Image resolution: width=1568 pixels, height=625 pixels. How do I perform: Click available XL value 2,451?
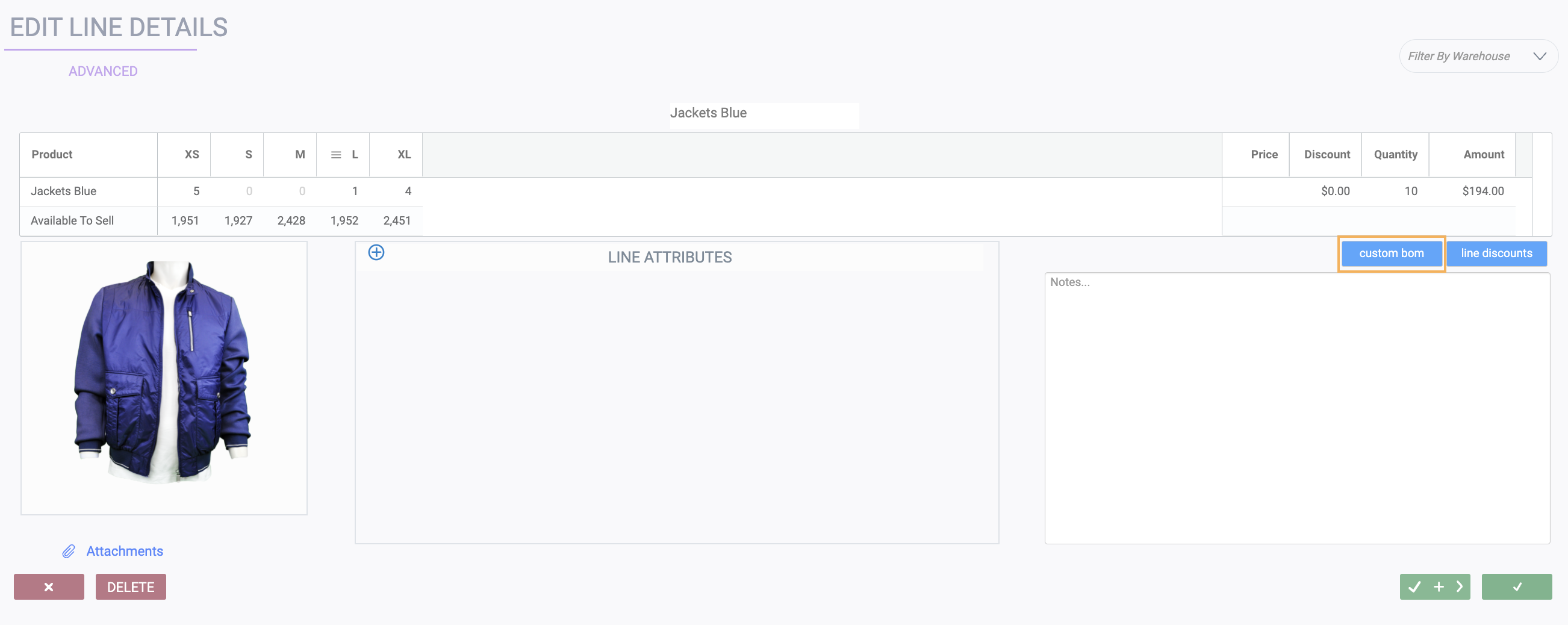click(397, 220)
